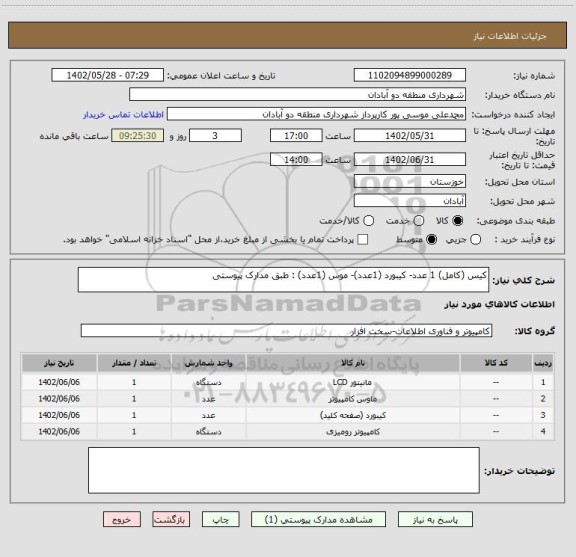
Task: Select the جزیی purchase type radio
Action: [x=475, y=240]
